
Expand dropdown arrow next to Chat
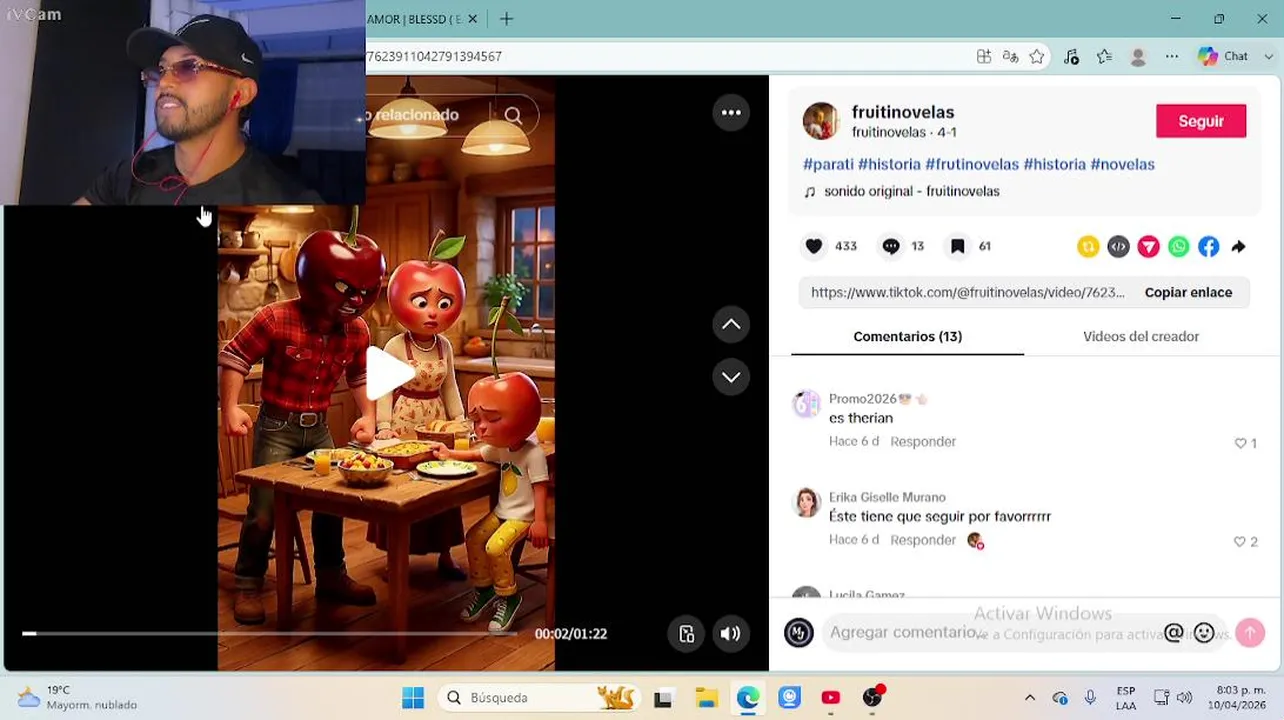[x=1268, y=57]
